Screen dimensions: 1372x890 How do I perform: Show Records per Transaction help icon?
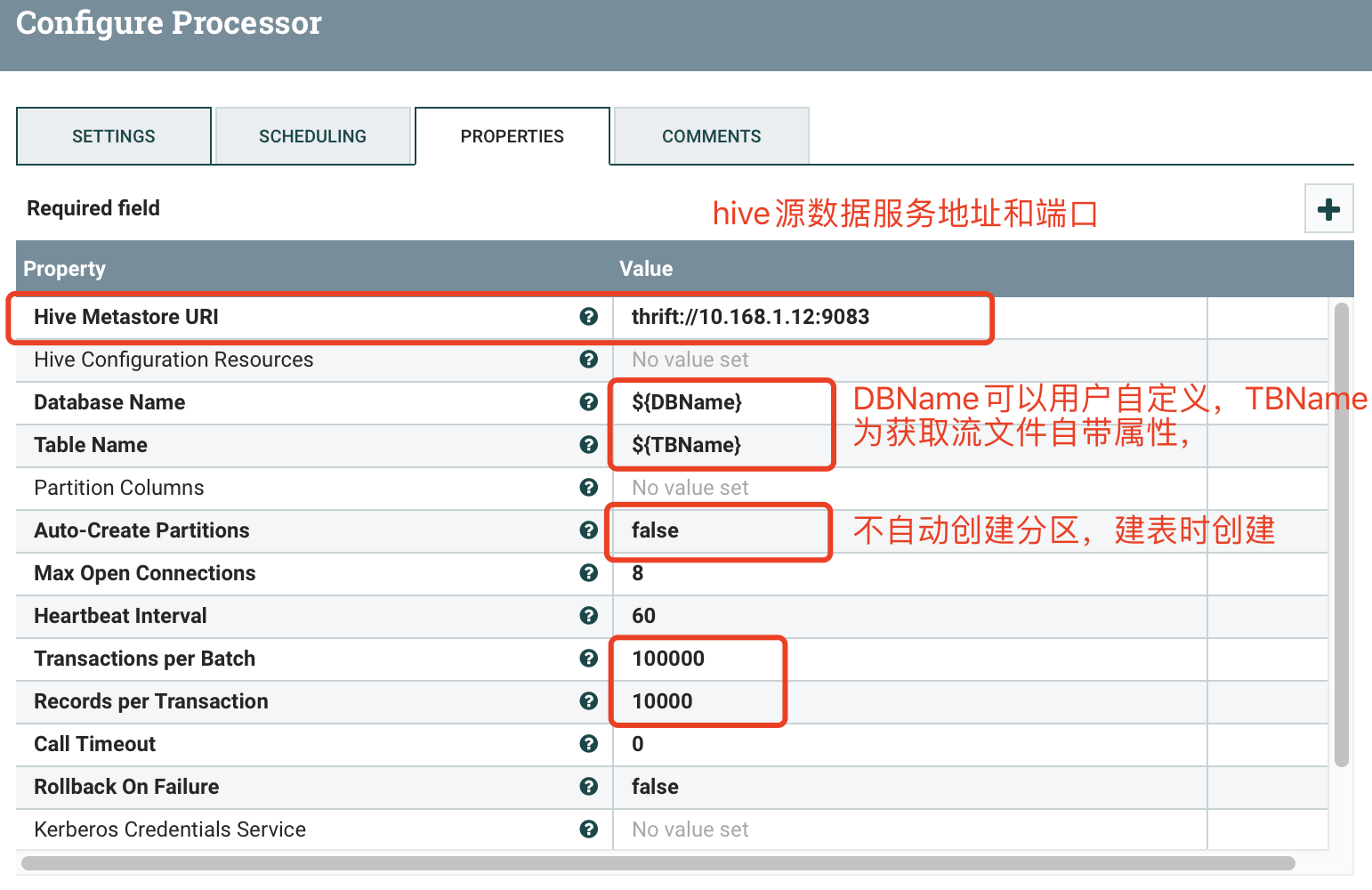click(588, 701)
